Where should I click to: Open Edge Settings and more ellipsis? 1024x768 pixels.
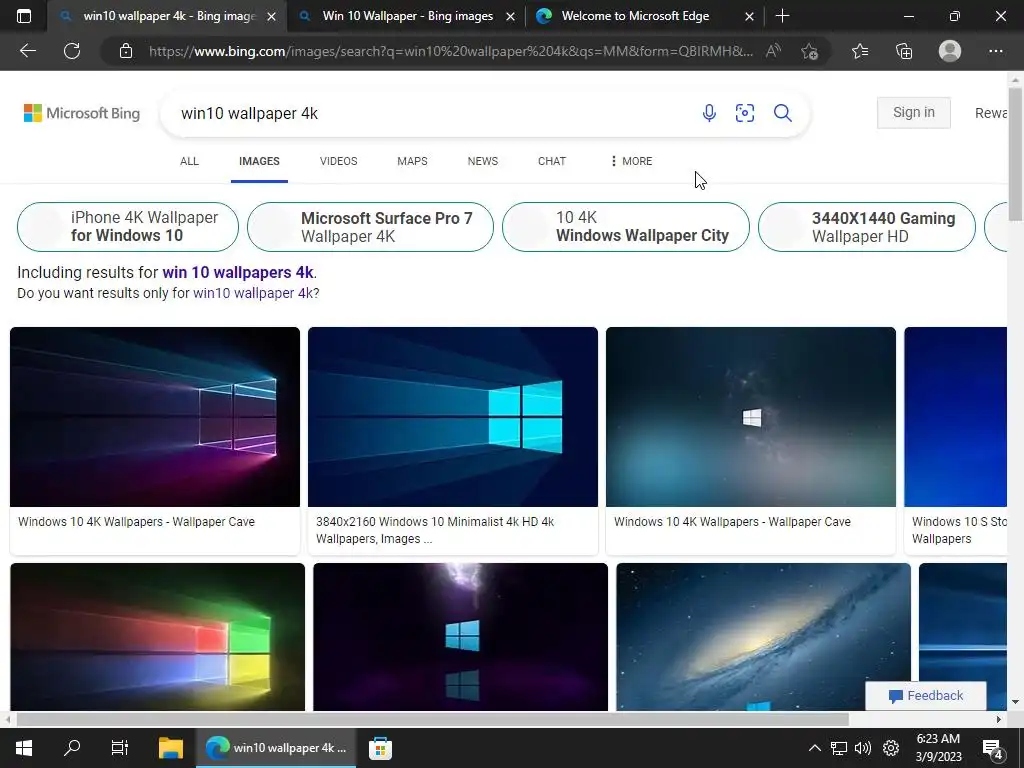coord(996,51)
